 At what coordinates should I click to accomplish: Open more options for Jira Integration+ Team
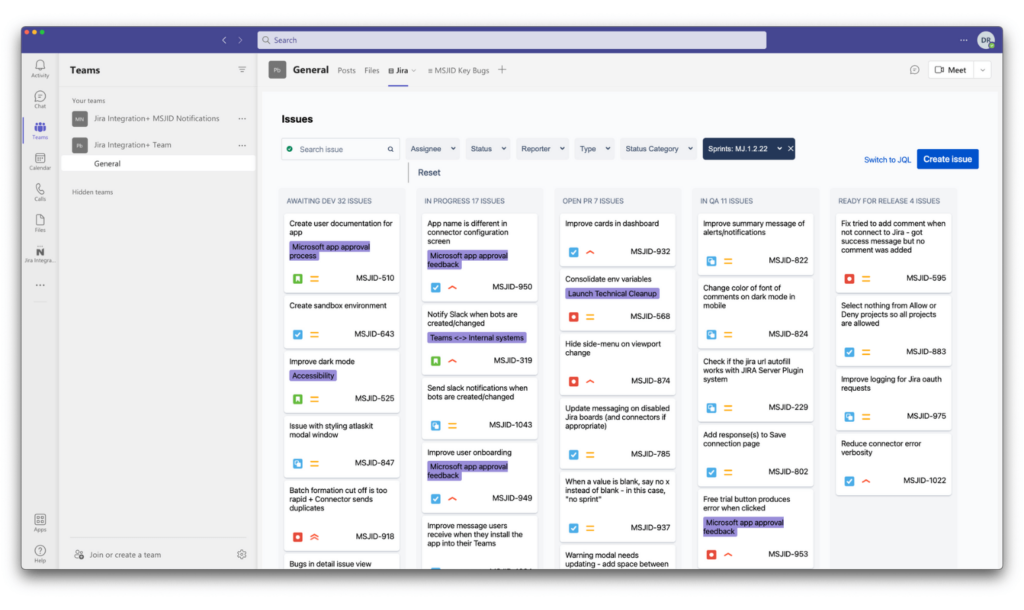coord(242,145)
